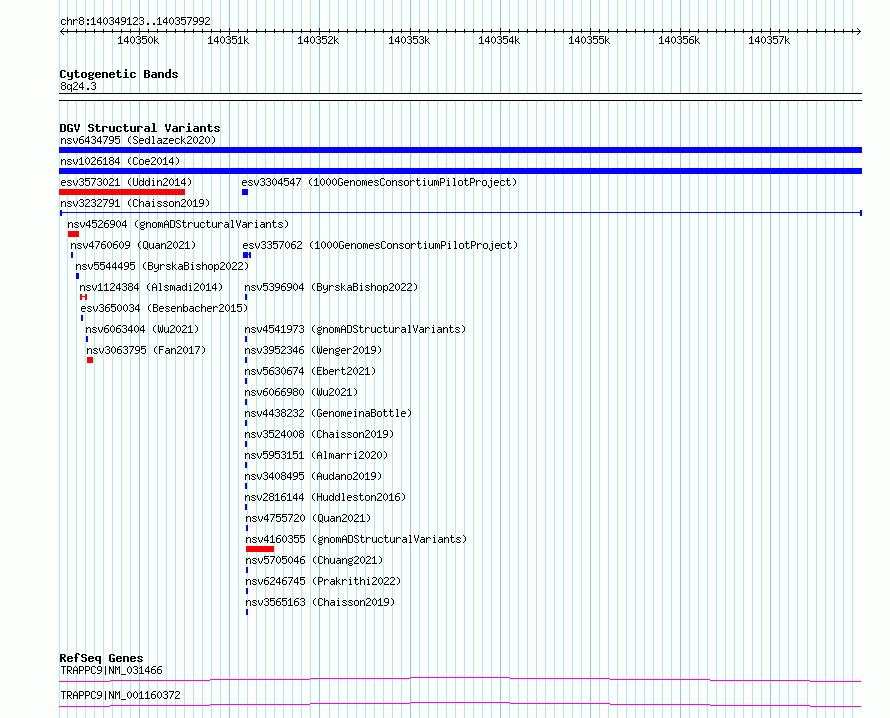Click the 140350k ruler position
This screenshot has width=890, height=718.
pyautogui.click(x=138, y=40)
